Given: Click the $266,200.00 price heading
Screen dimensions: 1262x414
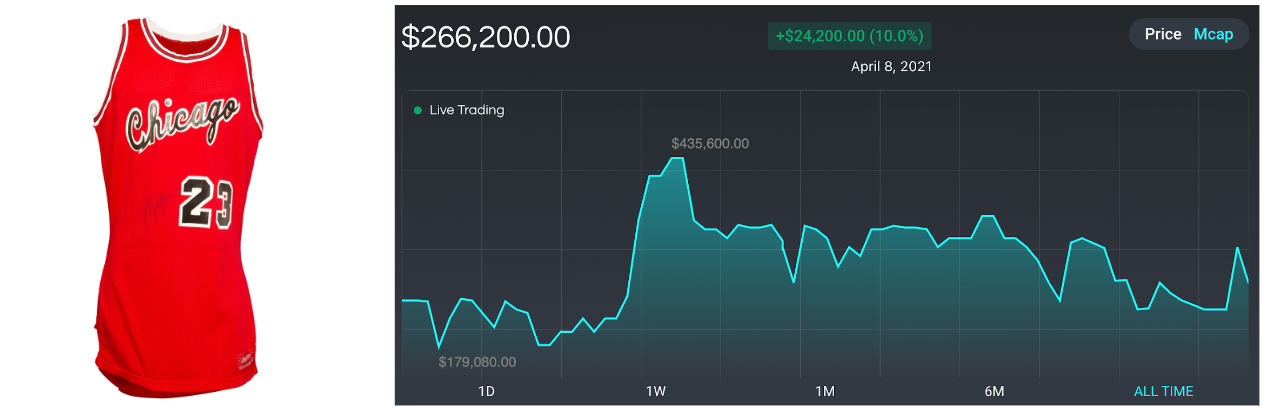Looking at the screenshot, I should 486,37.
